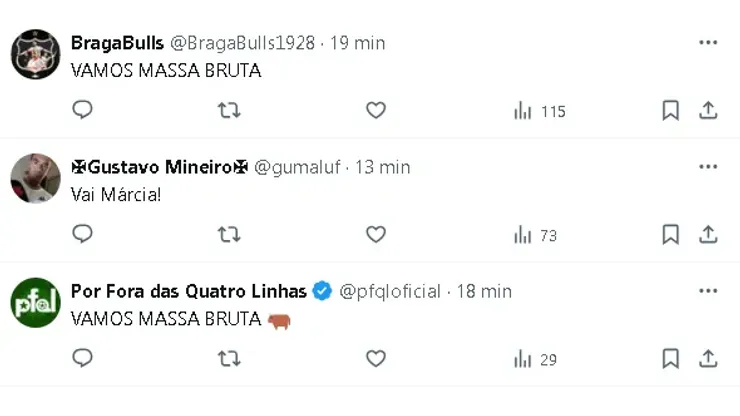Bookmark the BragaBulls tweet
This screenshot has height=416, width=740.
click(x=670, y=110)
